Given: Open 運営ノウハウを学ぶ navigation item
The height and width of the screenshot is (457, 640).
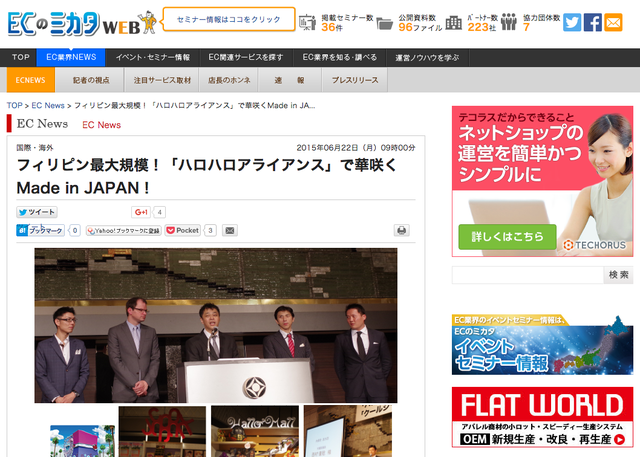Looking at the screenshot, I should coord(427,58).
